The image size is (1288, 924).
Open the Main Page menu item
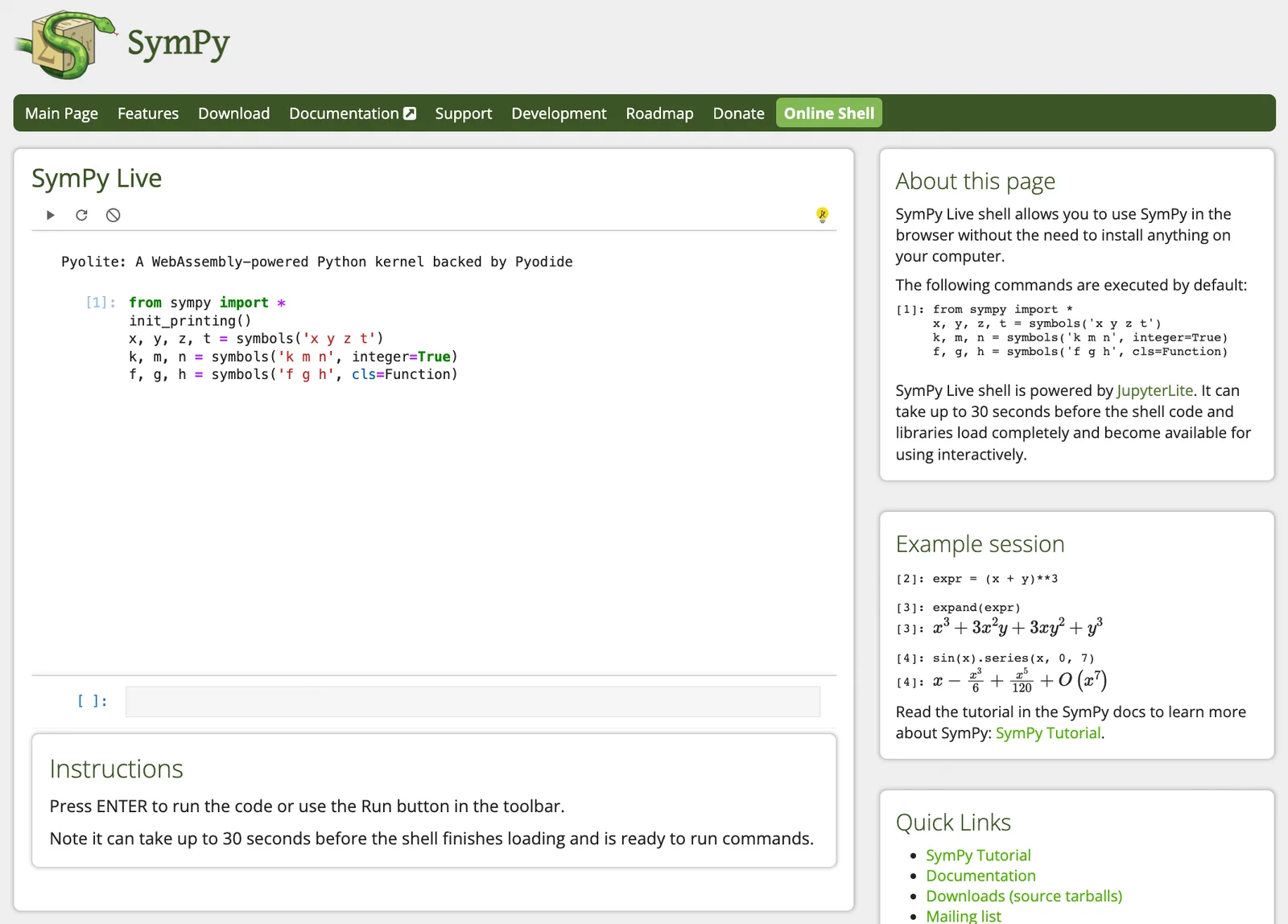click(61, 113)
